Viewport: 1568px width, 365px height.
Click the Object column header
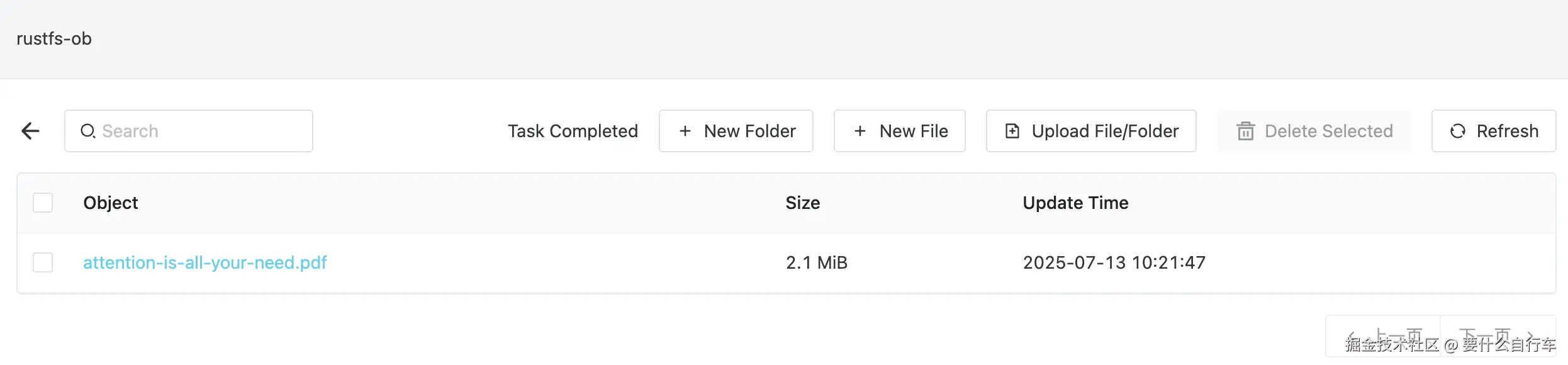(x=111, y=203)
